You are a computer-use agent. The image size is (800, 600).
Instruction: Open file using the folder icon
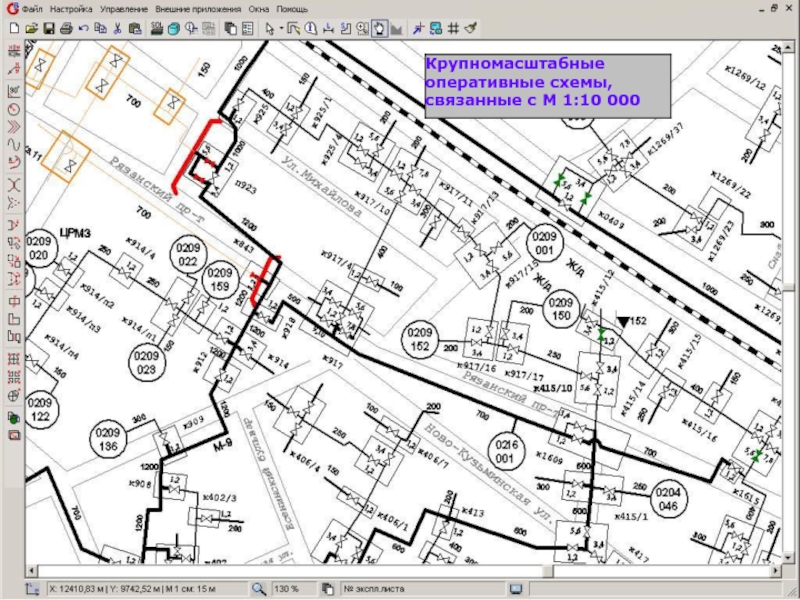coord(30,28)
